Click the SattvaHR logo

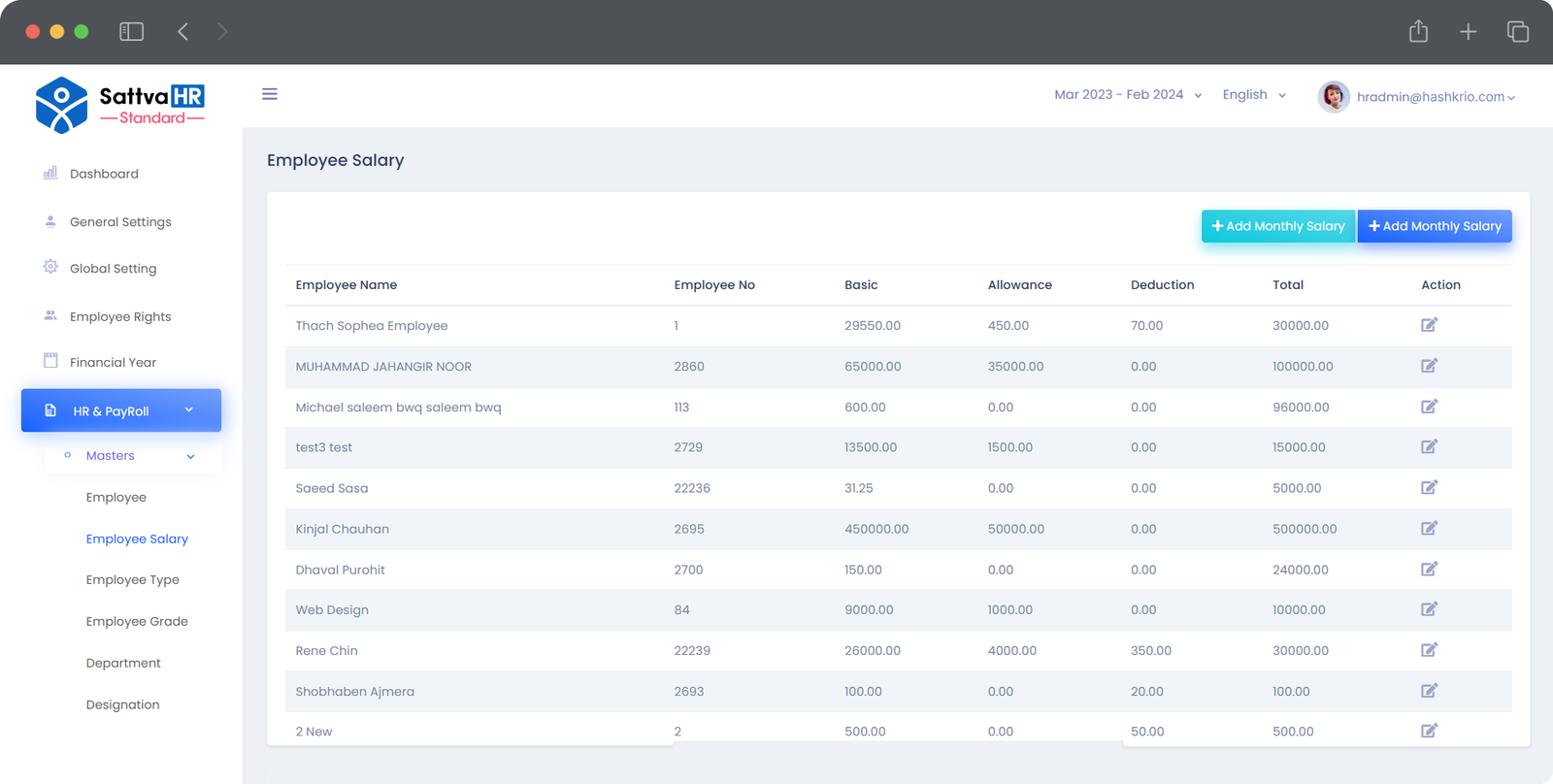tap(120, 105)
